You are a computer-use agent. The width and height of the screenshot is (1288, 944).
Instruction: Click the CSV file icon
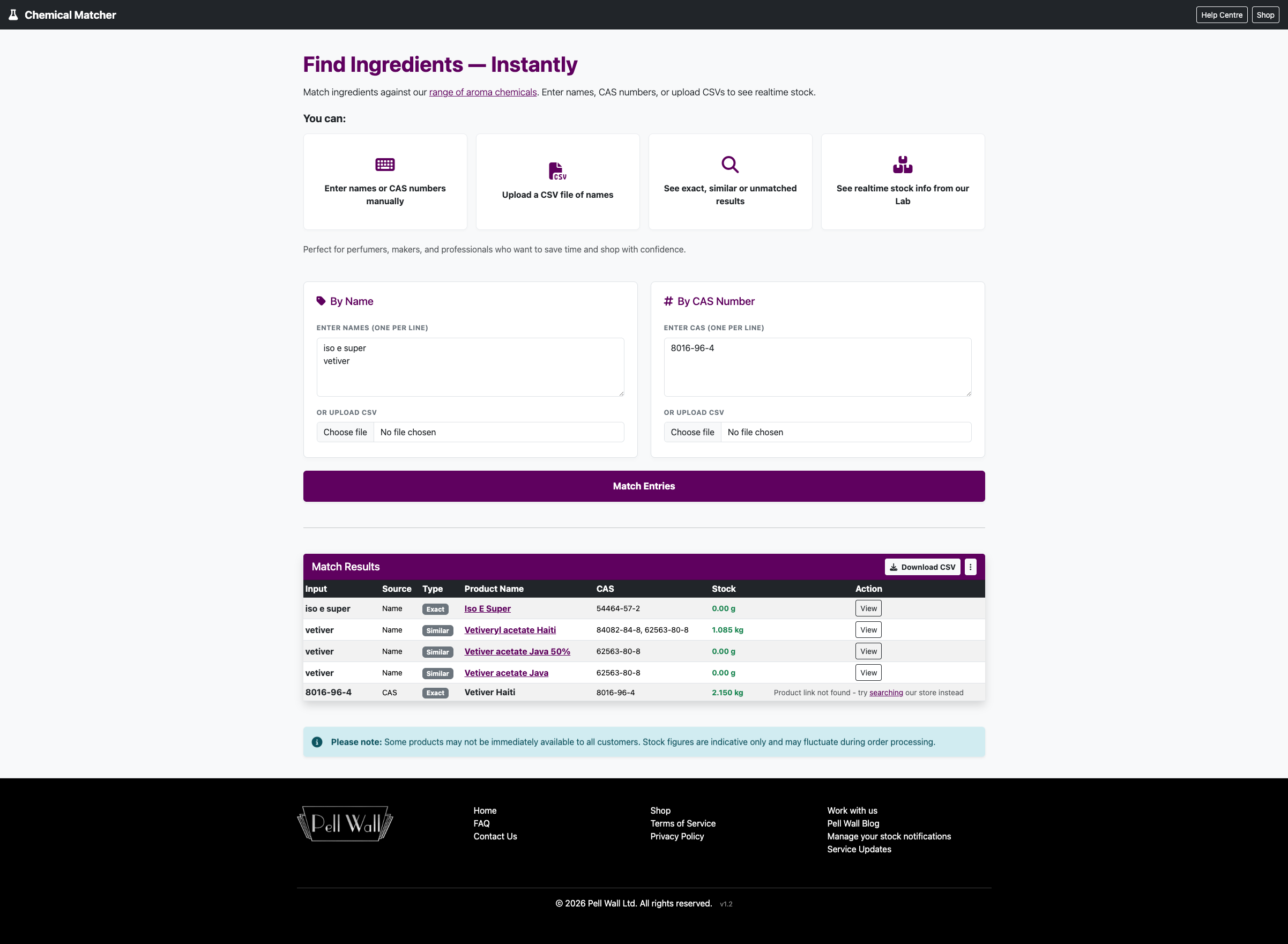(x=557, y=171)
